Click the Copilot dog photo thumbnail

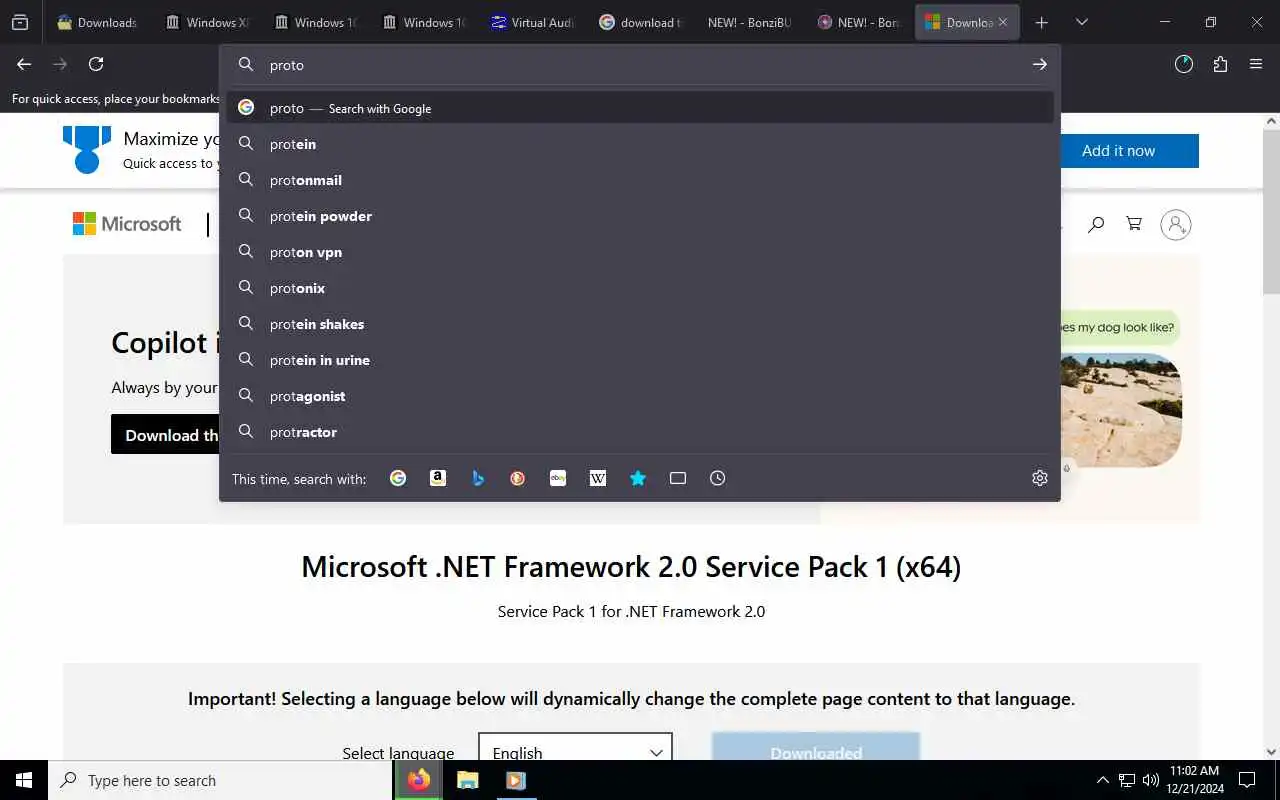(x=1121, y=410)
